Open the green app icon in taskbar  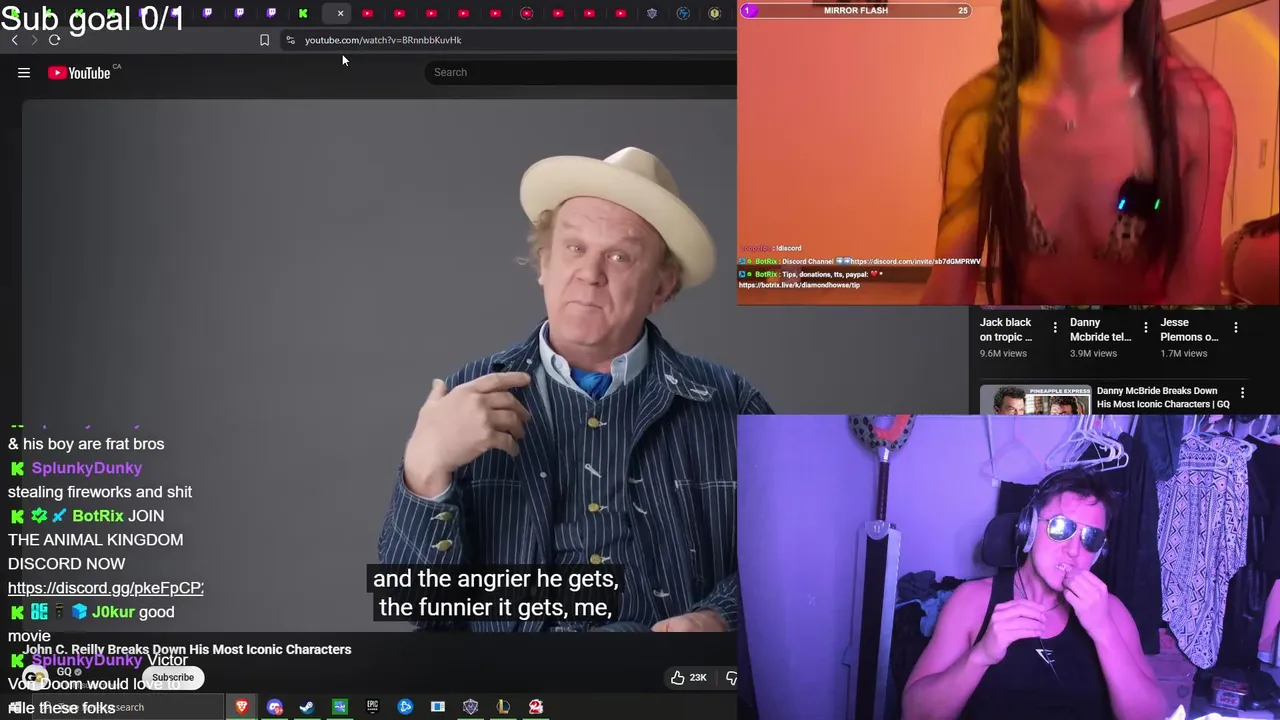pos(340,707)
